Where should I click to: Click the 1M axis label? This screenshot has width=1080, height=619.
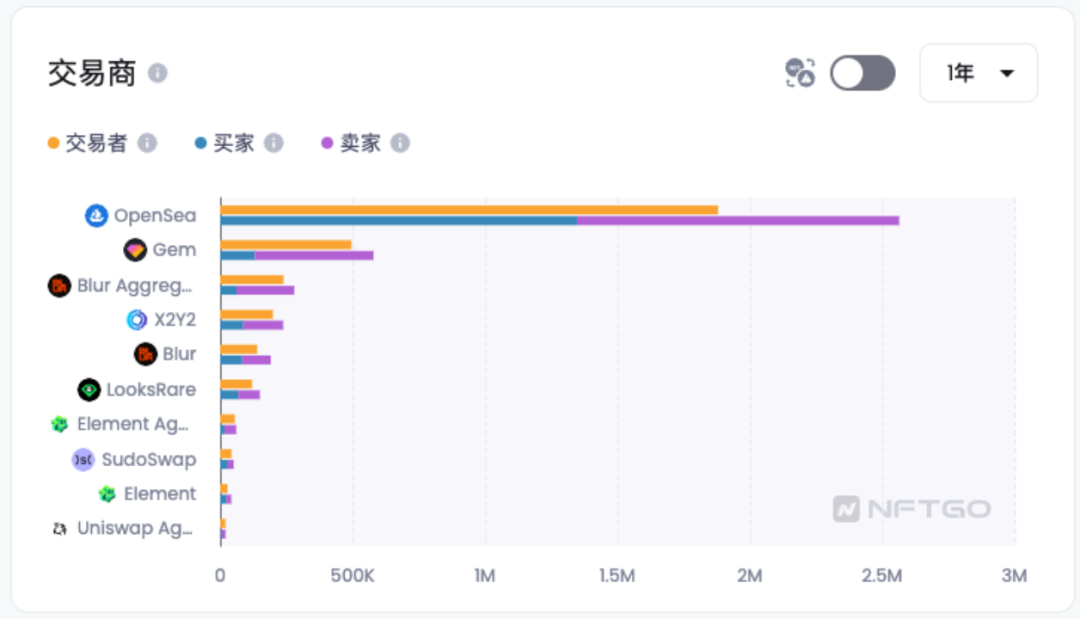(x=485, y=576)
